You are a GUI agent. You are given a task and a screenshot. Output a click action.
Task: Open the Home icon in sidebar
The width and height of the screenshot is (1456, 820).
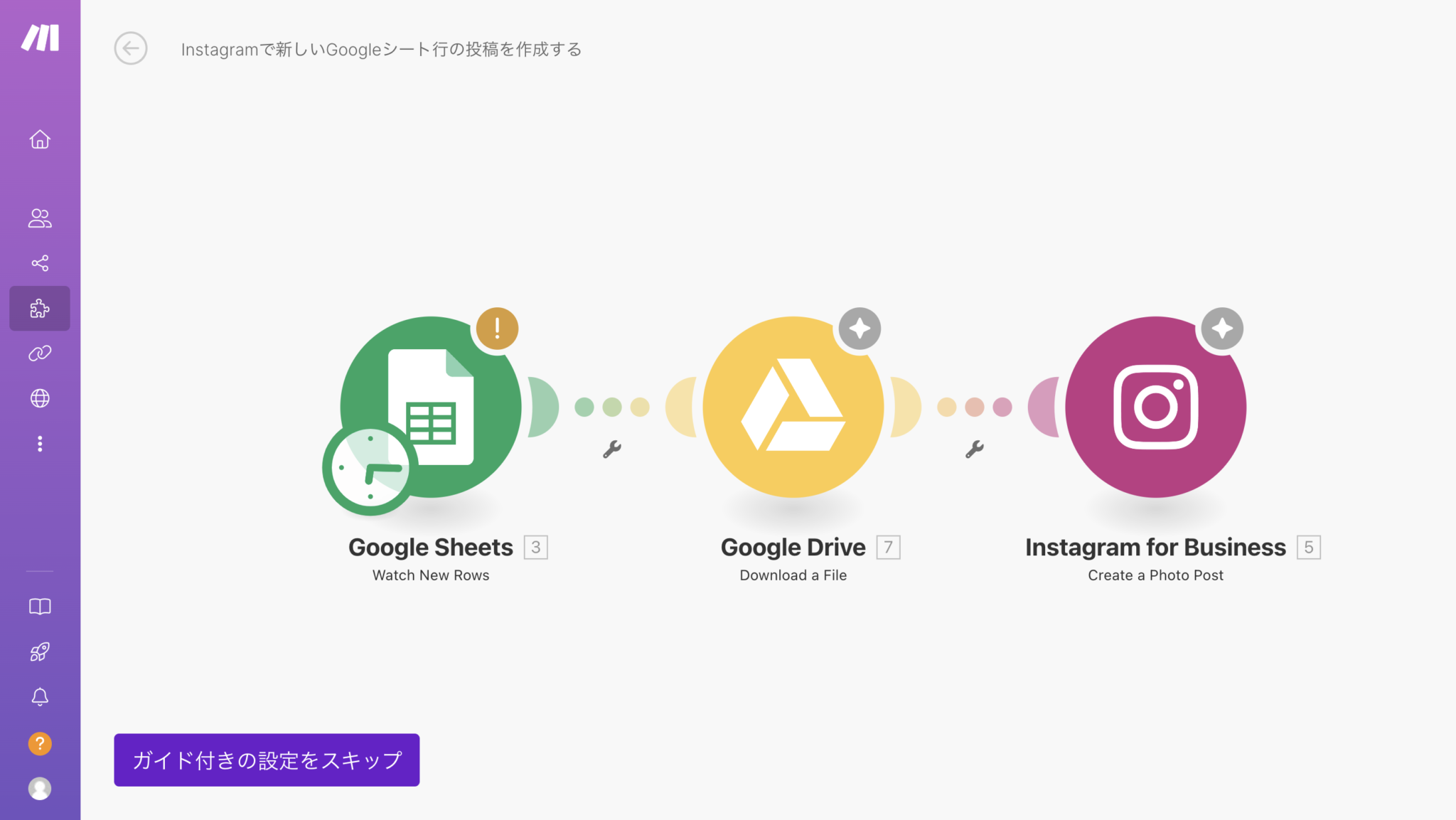(x=40, y=139)
